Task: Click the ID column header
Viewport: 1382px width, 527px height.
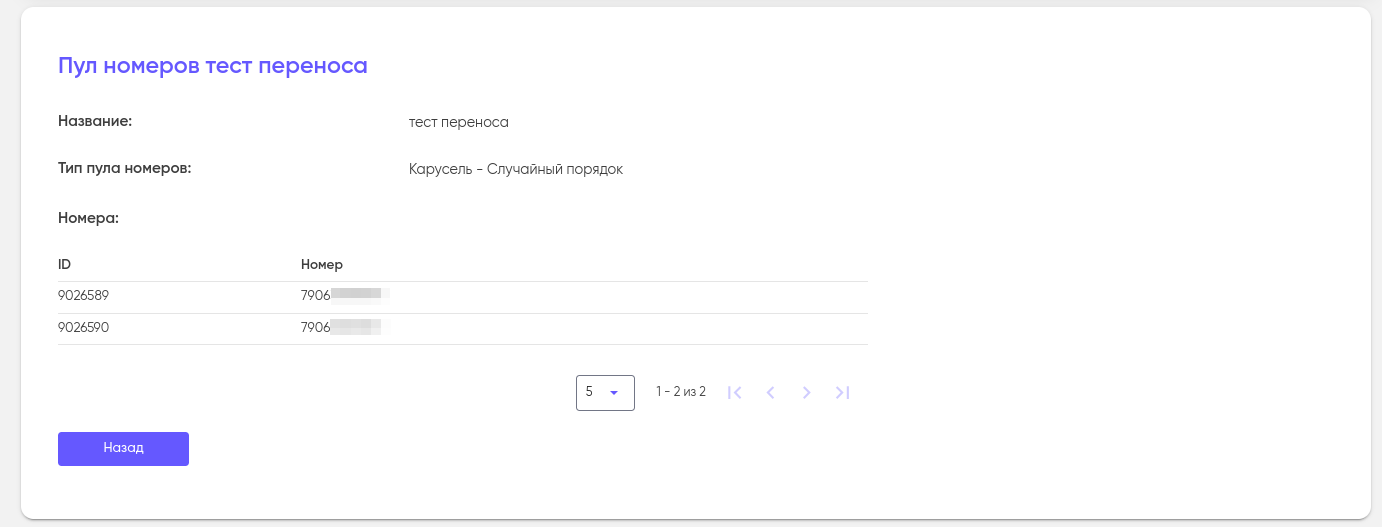Action: pyautogui.click(x=65, y=265)
